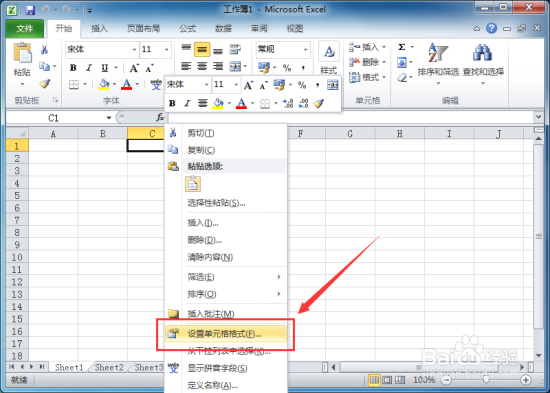Image resolution: width=550 pixels, height=393 pixels.
Task: Open mini toolbar font size dropdown
Action: tap(236, 85)
